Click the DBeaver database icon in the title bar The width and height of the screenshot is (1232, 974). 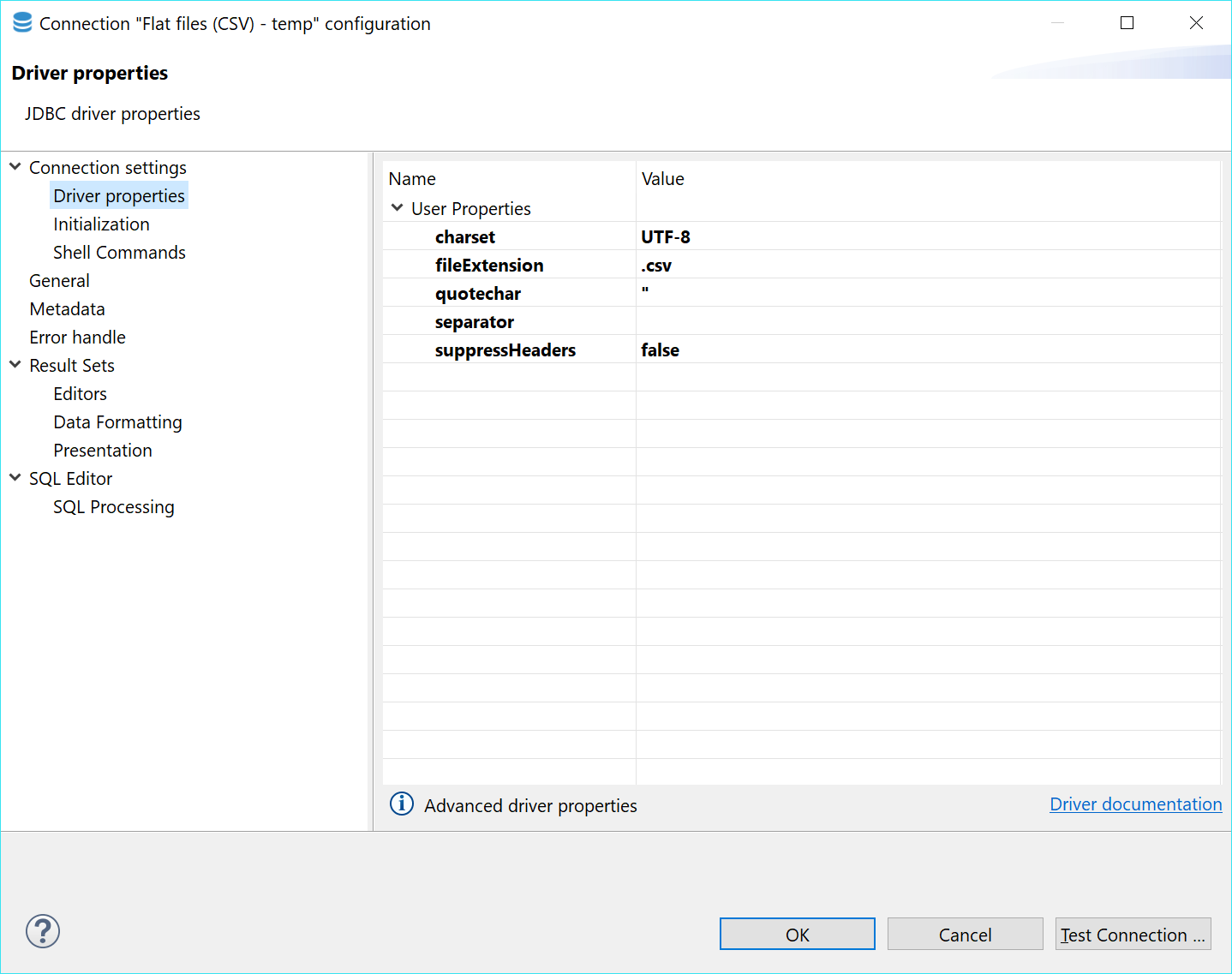click(x=21, y=22)
